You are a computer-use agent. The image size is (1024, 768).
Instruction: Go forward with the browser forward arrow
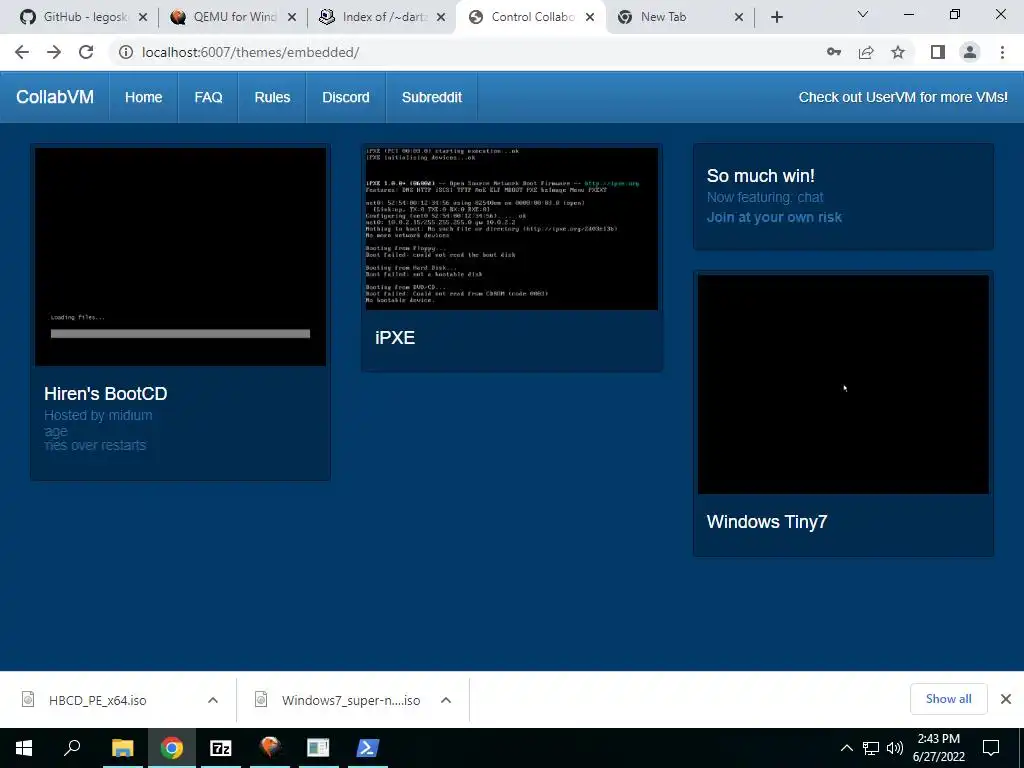[x=54, y=52]
